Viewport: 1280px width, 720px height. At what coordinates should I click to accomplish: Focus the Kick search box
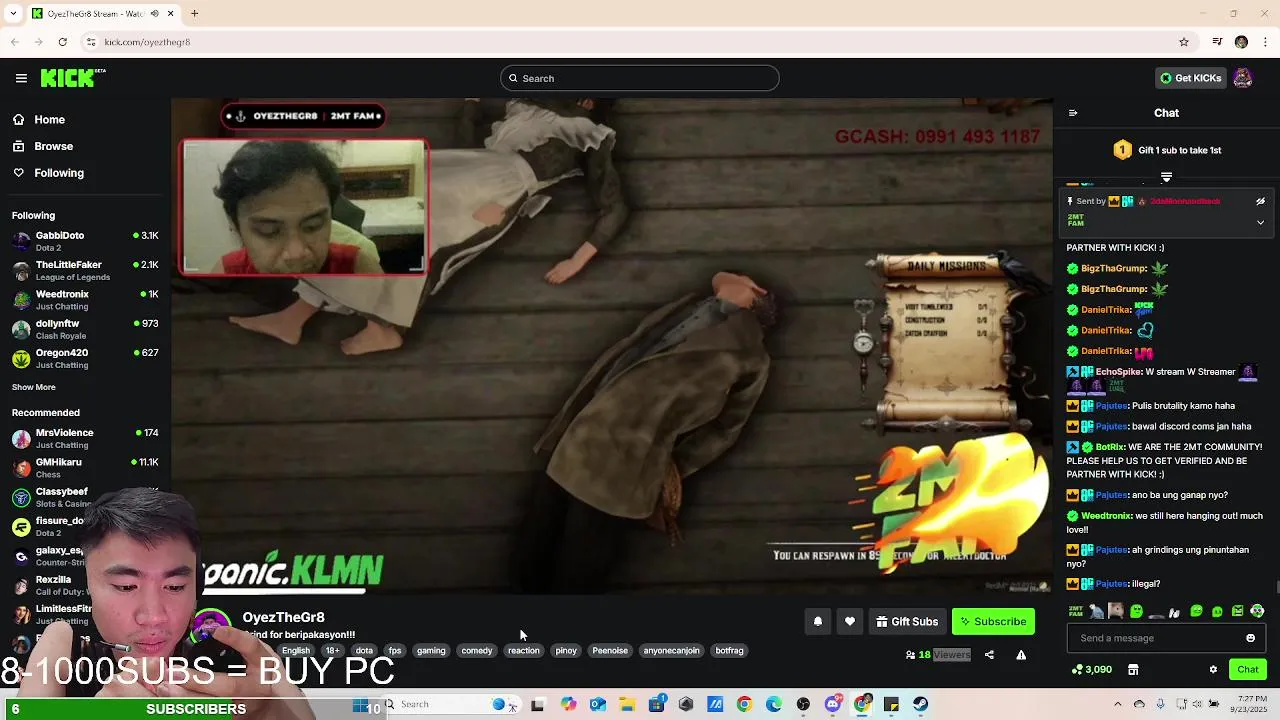pos(640,78)
